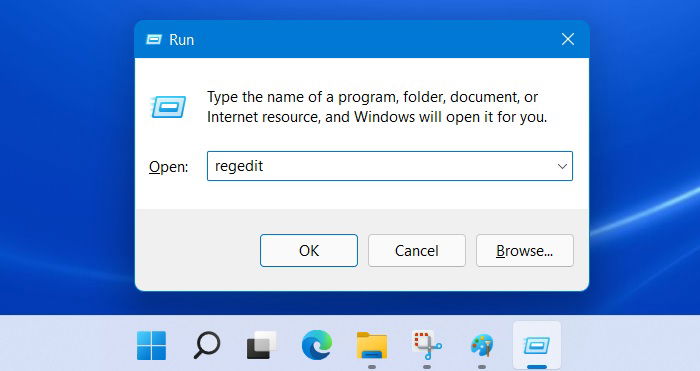The image size is (700, 371).
Task: Click the large Run dialog icon
Action: coord(168,107)
